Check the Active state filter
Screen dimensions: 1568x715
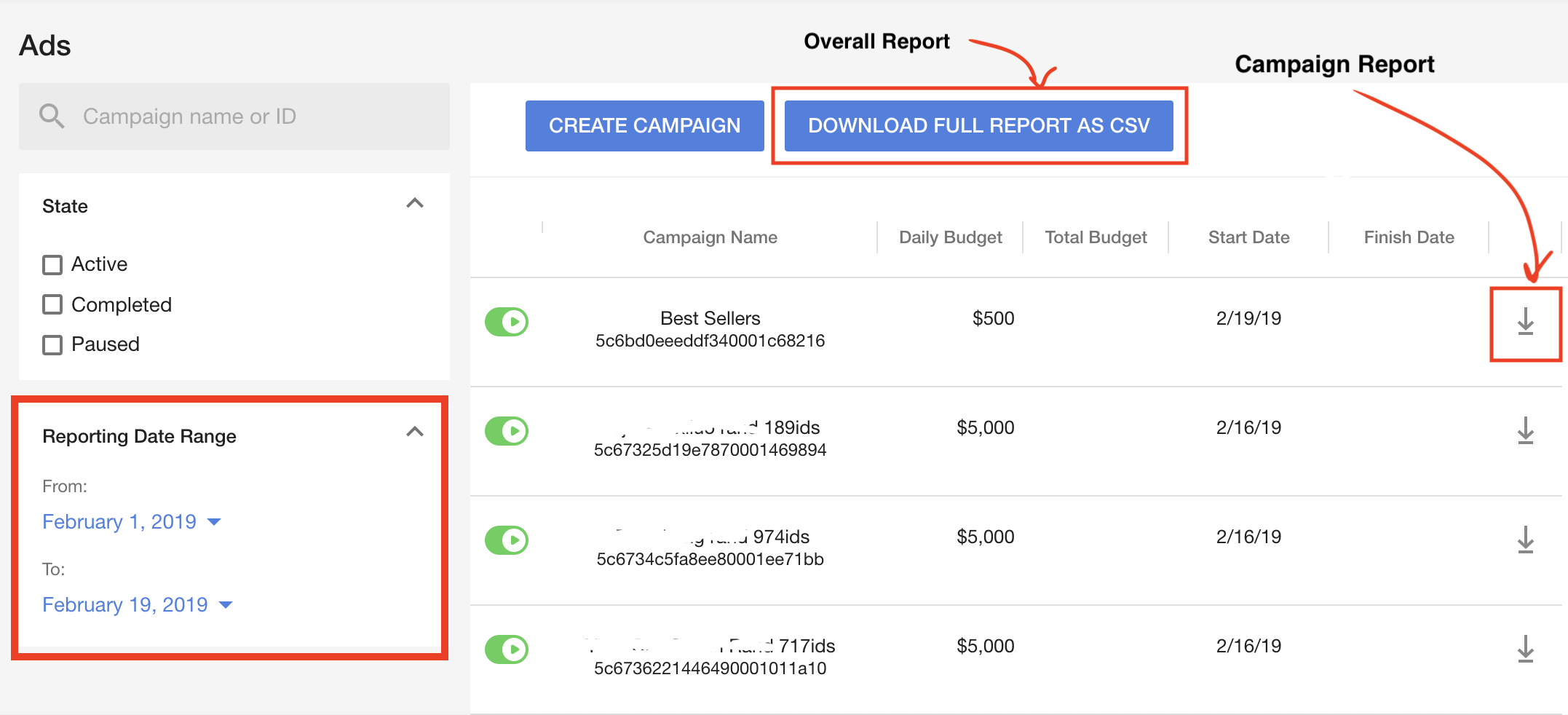tap(52, 264)
